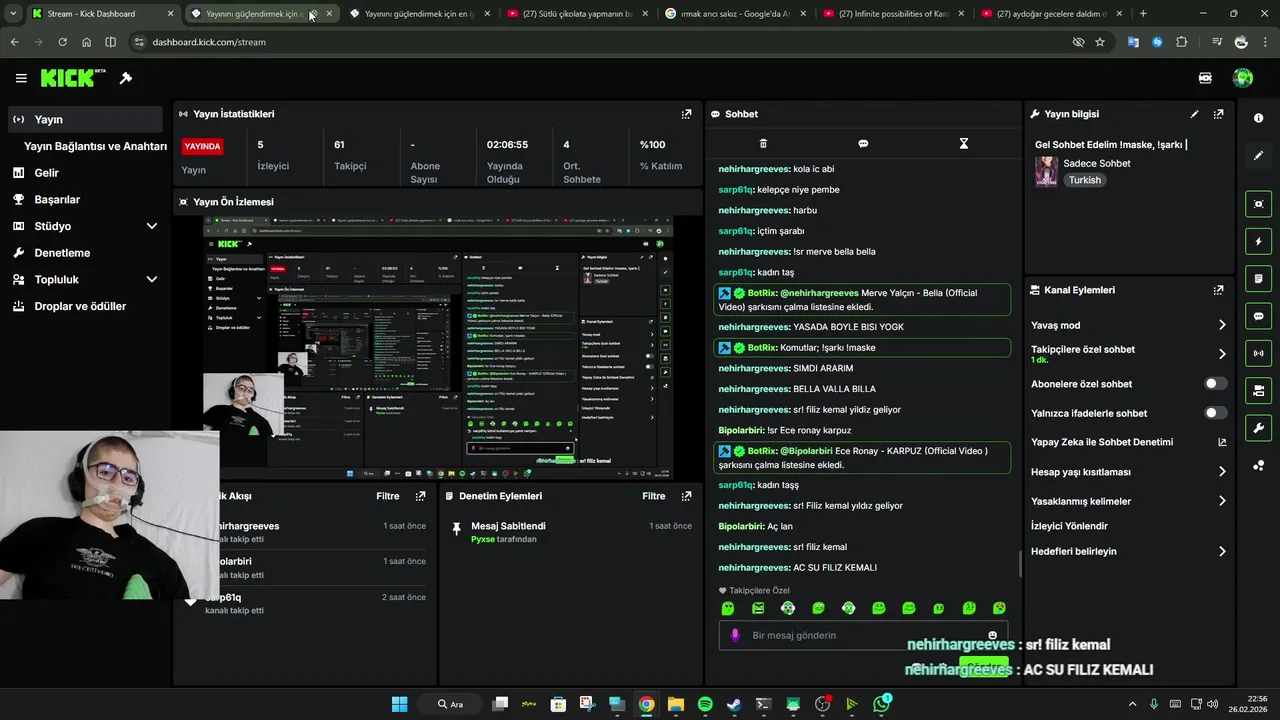This screenshot has width=1280, height=720.
Task: Click the first green emote under Takipçilere Özel
Action: (x=728, y=608)
